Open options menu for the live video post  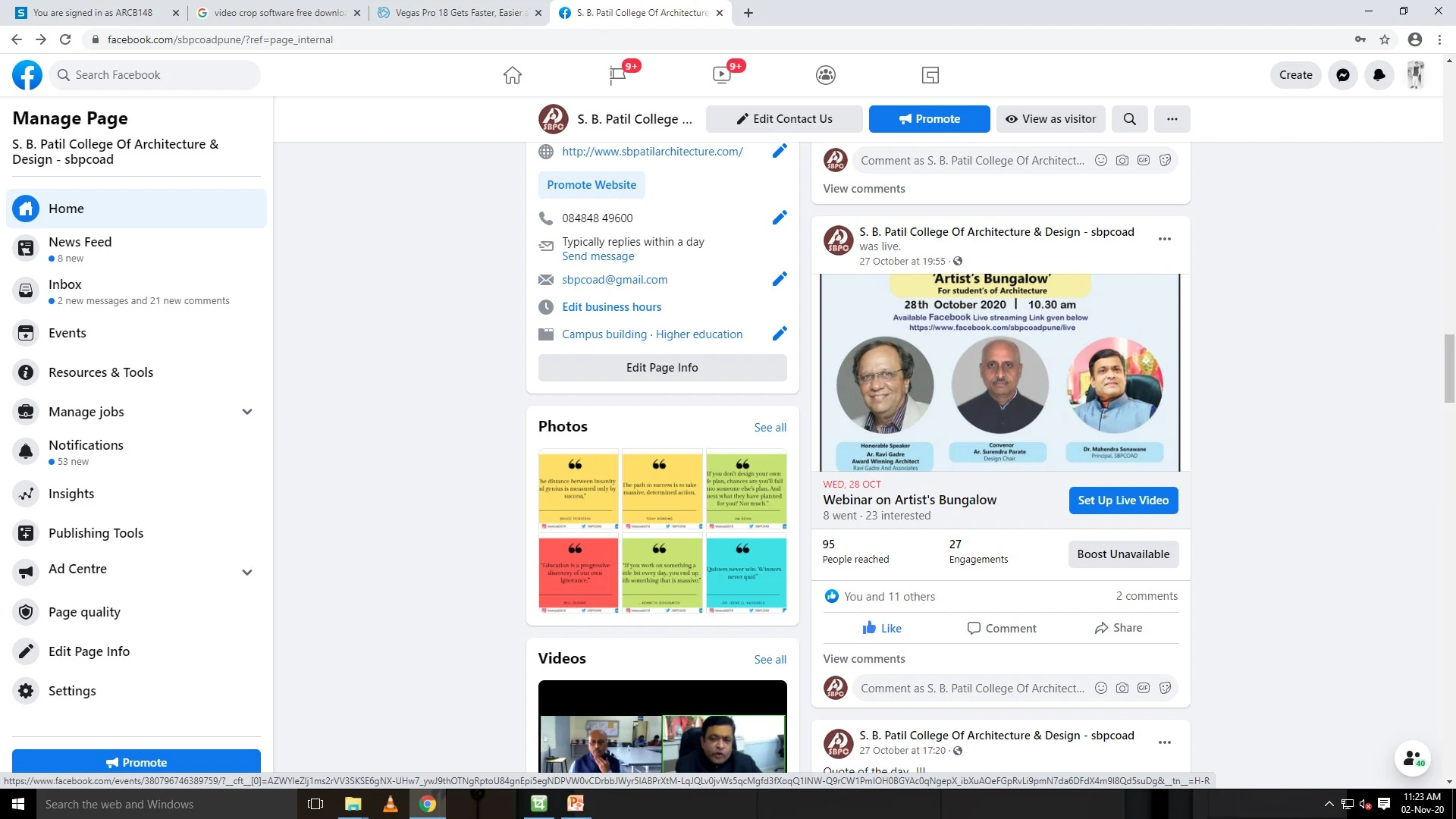point(1165,240)
